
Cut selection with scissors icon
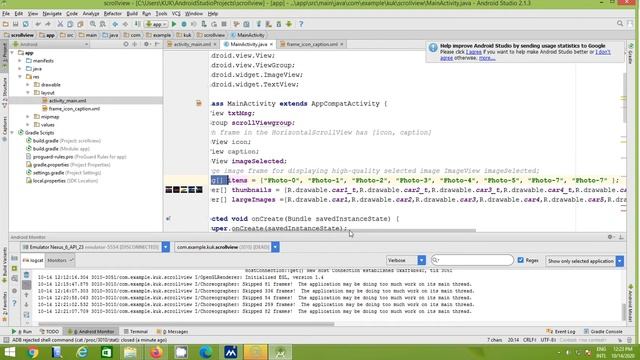coord(60,24)
